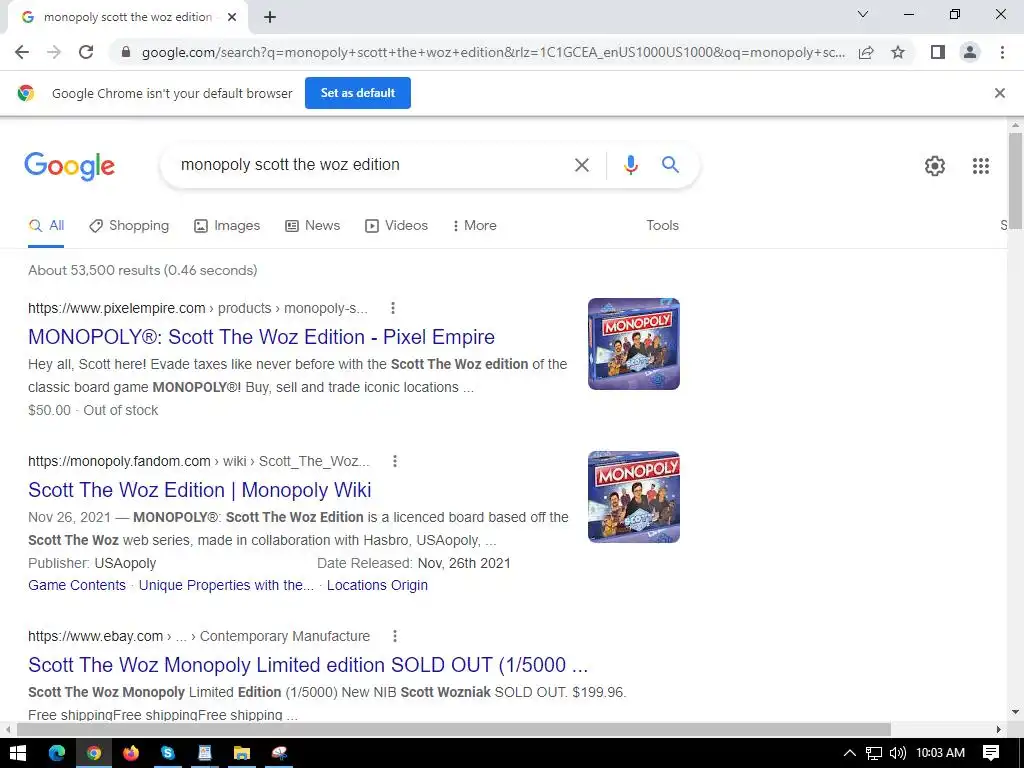Screen dimensions: 1024x768
Task: Launch Microsoft Edge from taskbar
Action: 57,753
